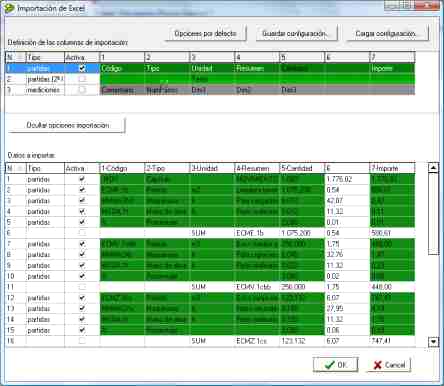Check Activa for data row 11

(82, 287)
